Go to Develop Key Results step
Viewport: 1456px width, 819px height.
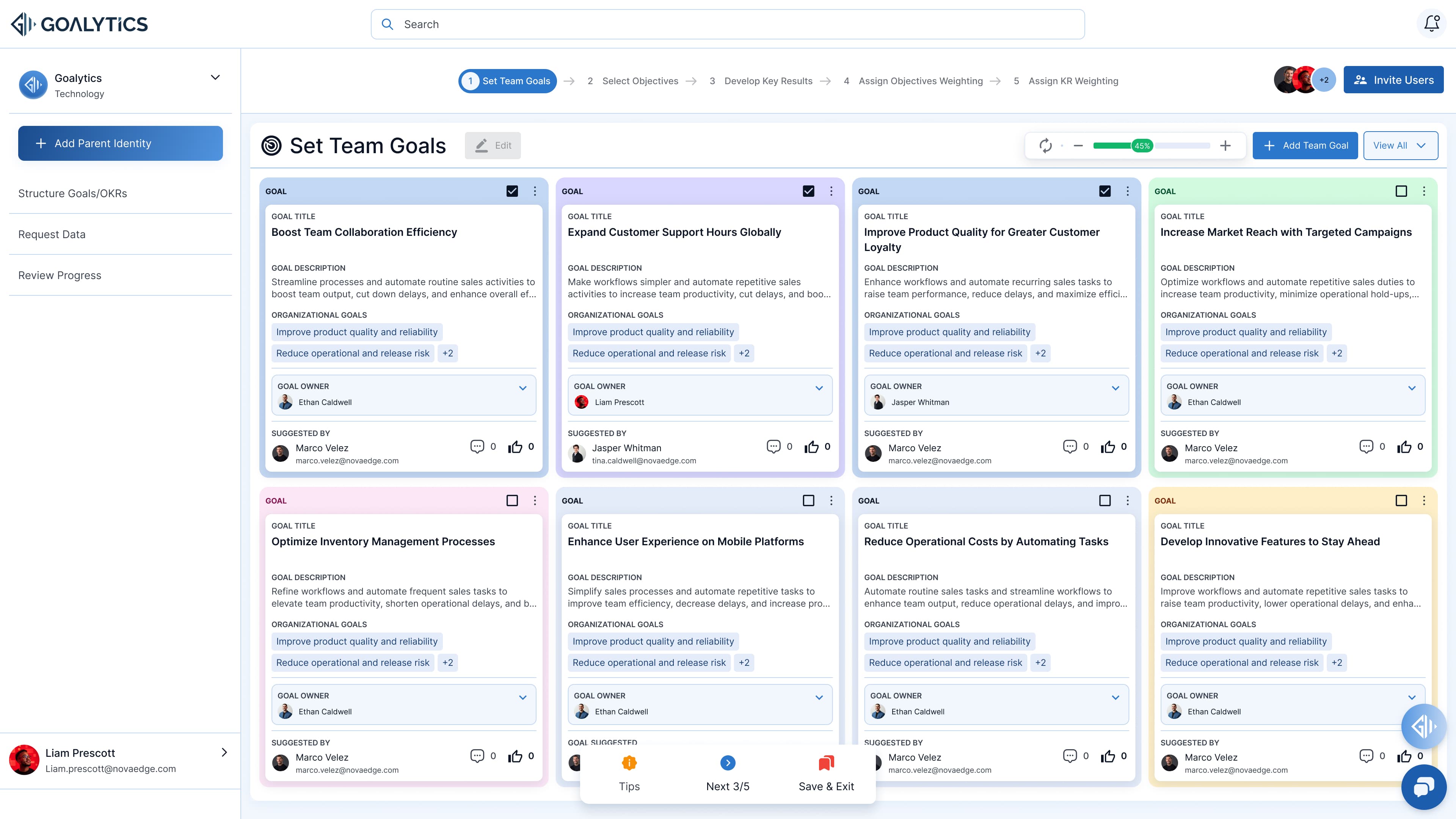[761, 81]
